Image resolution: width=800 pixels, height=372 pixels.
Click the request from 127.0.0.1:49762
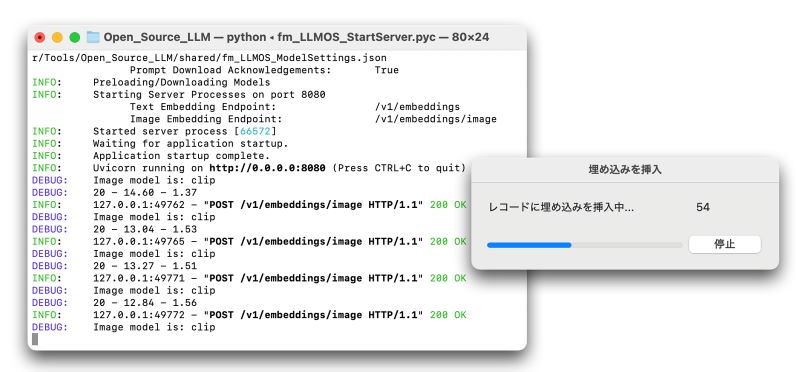coord(280,205)
